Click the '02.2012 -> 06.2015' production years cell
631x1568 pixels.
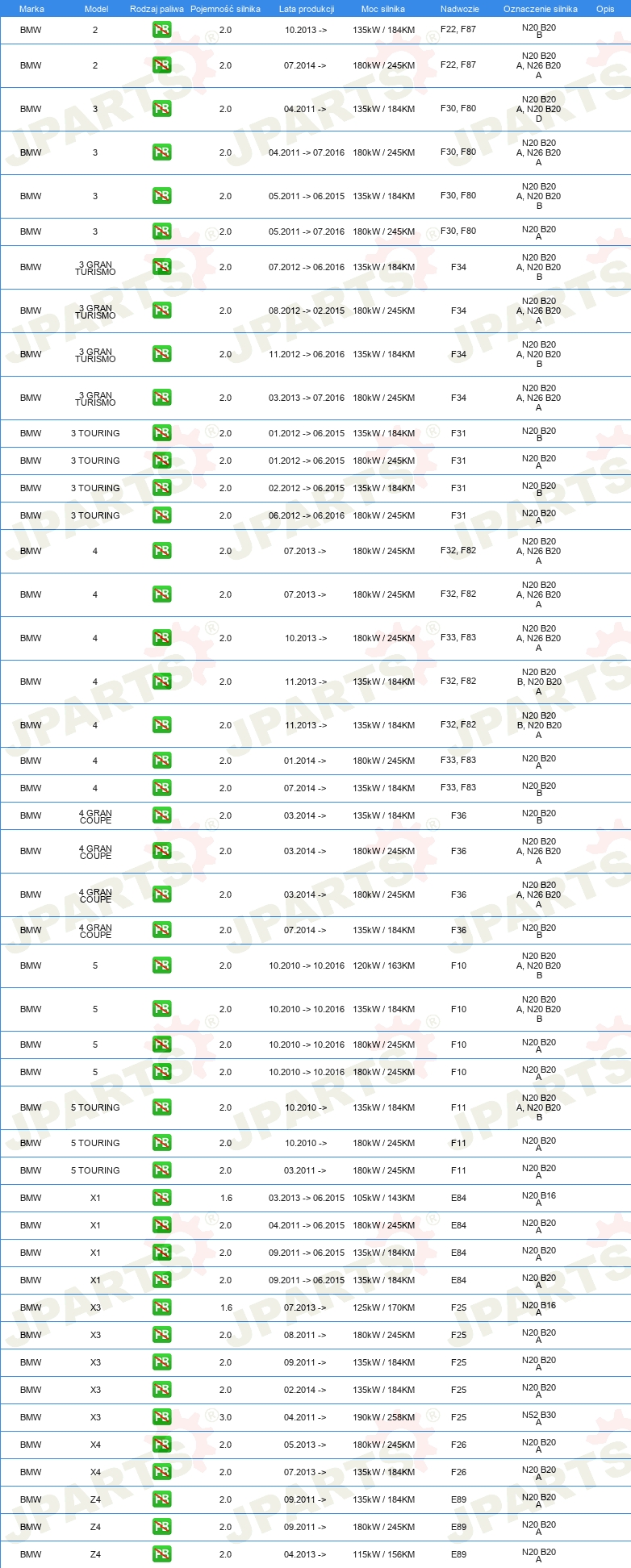pos(307,488)
